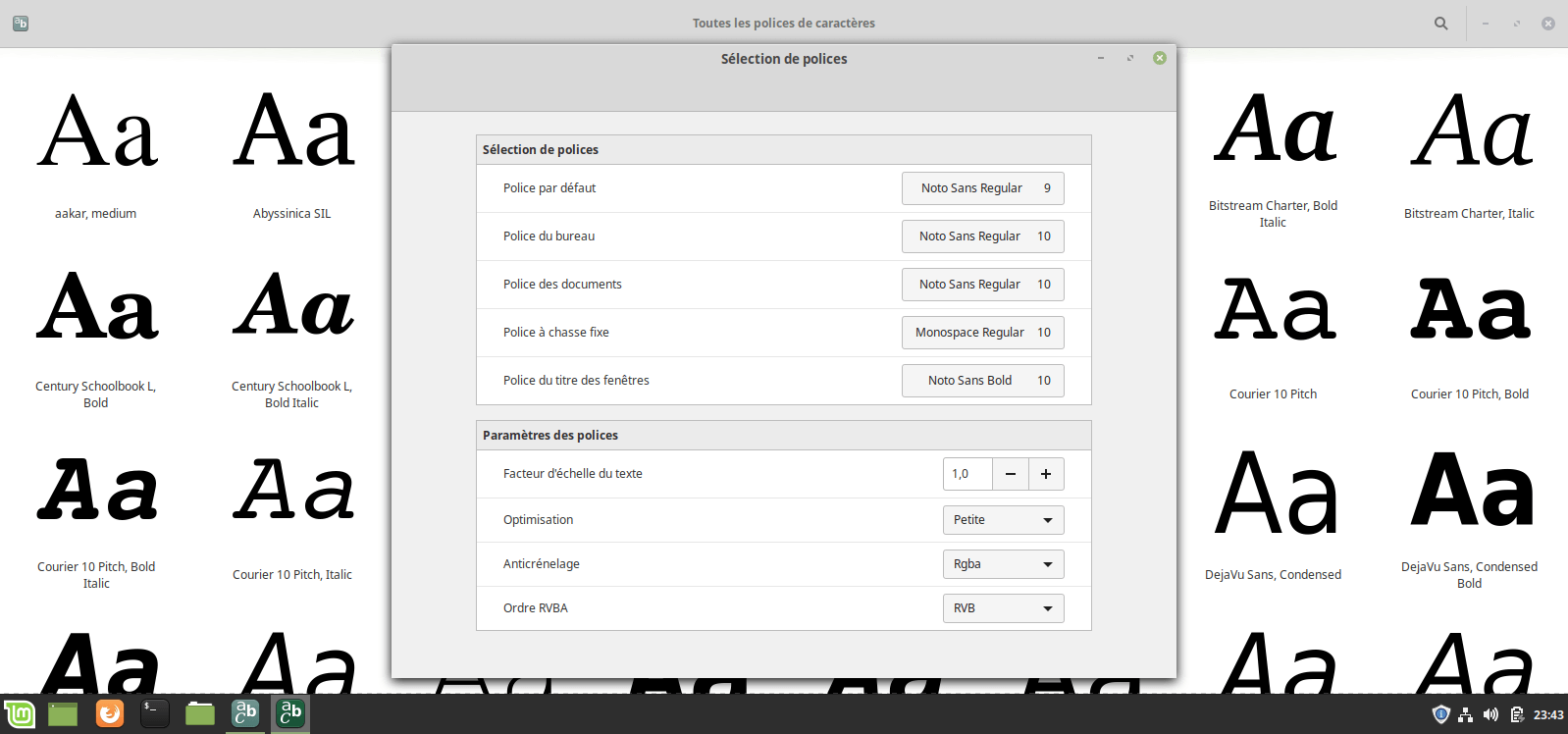Click the Facteur d'échelle du texte label

(x=573, y=474)
